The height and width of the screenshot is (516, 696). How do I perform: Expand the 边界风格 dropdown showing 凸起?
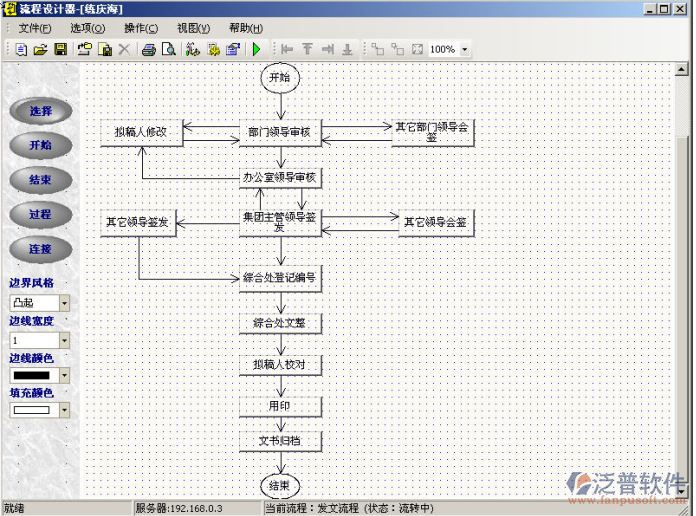(64, 303)
